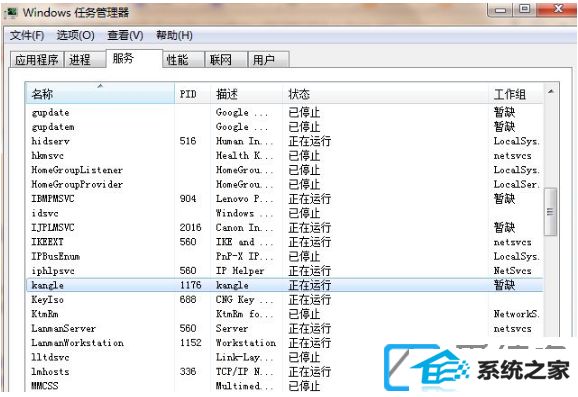This screenshot has width=578, height=397.
Task: Switch to the 用户 tab
Action: (x=269, y=60)
